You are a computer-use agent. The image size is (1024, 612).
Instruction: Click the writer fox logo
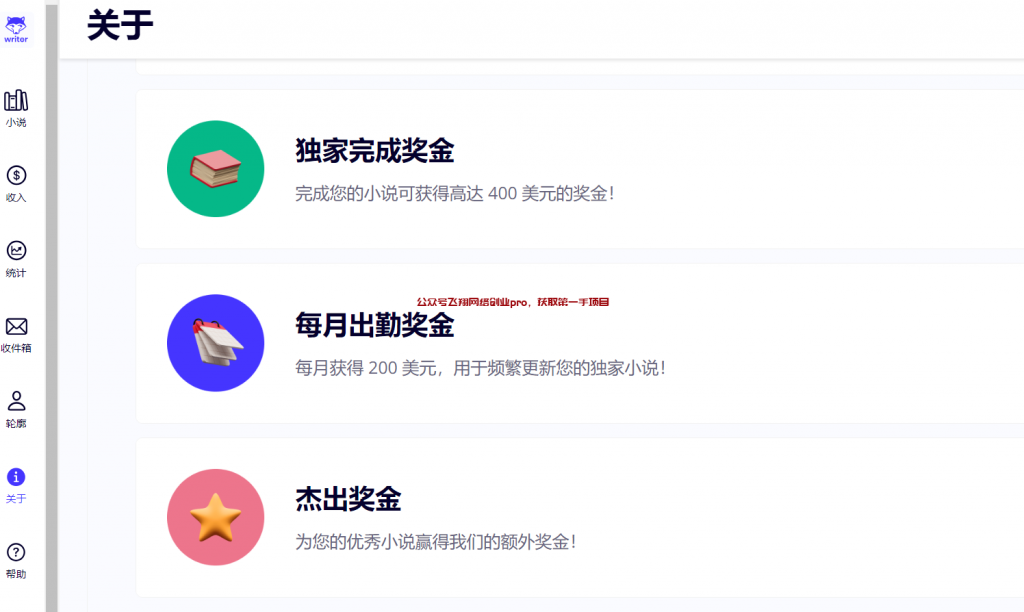[x=16, y=29]
